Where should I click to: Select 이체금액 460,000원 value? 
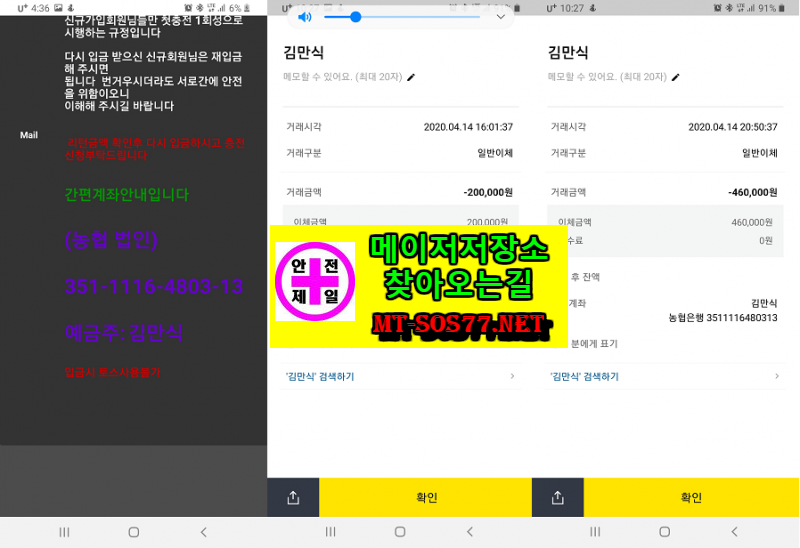coord(752,222)
